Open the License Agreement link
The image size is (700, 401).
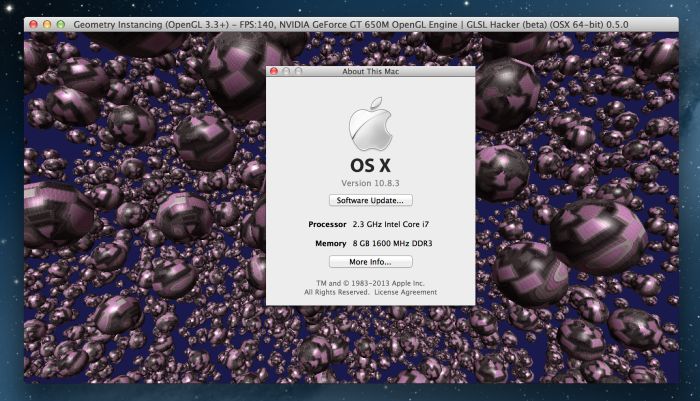pos(405,292)
